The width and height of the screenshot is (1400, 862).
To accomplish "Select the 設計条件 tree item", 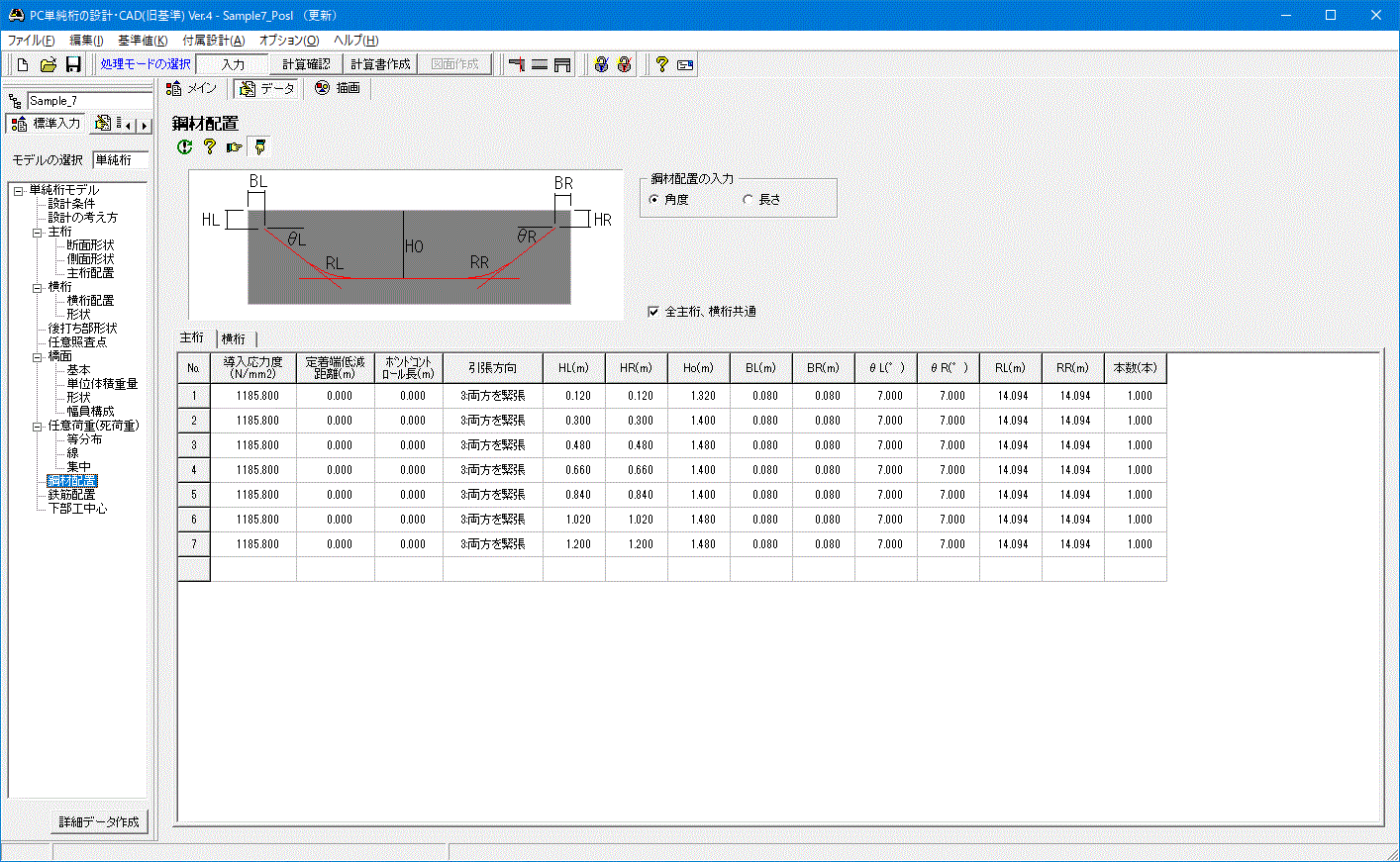I will coord(71,204).
